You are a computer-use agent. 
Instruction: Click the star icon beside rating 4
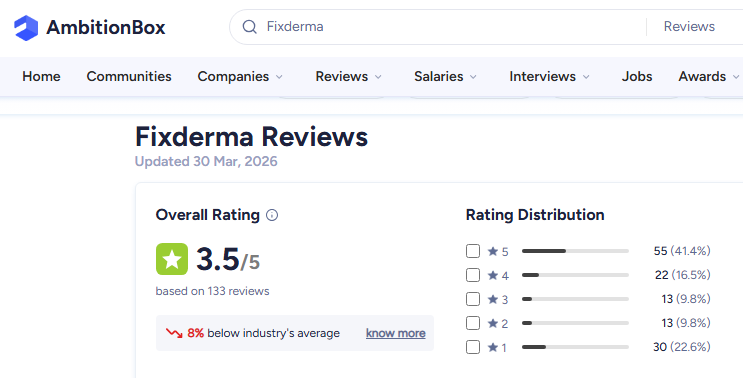click(x=493, y=275)
